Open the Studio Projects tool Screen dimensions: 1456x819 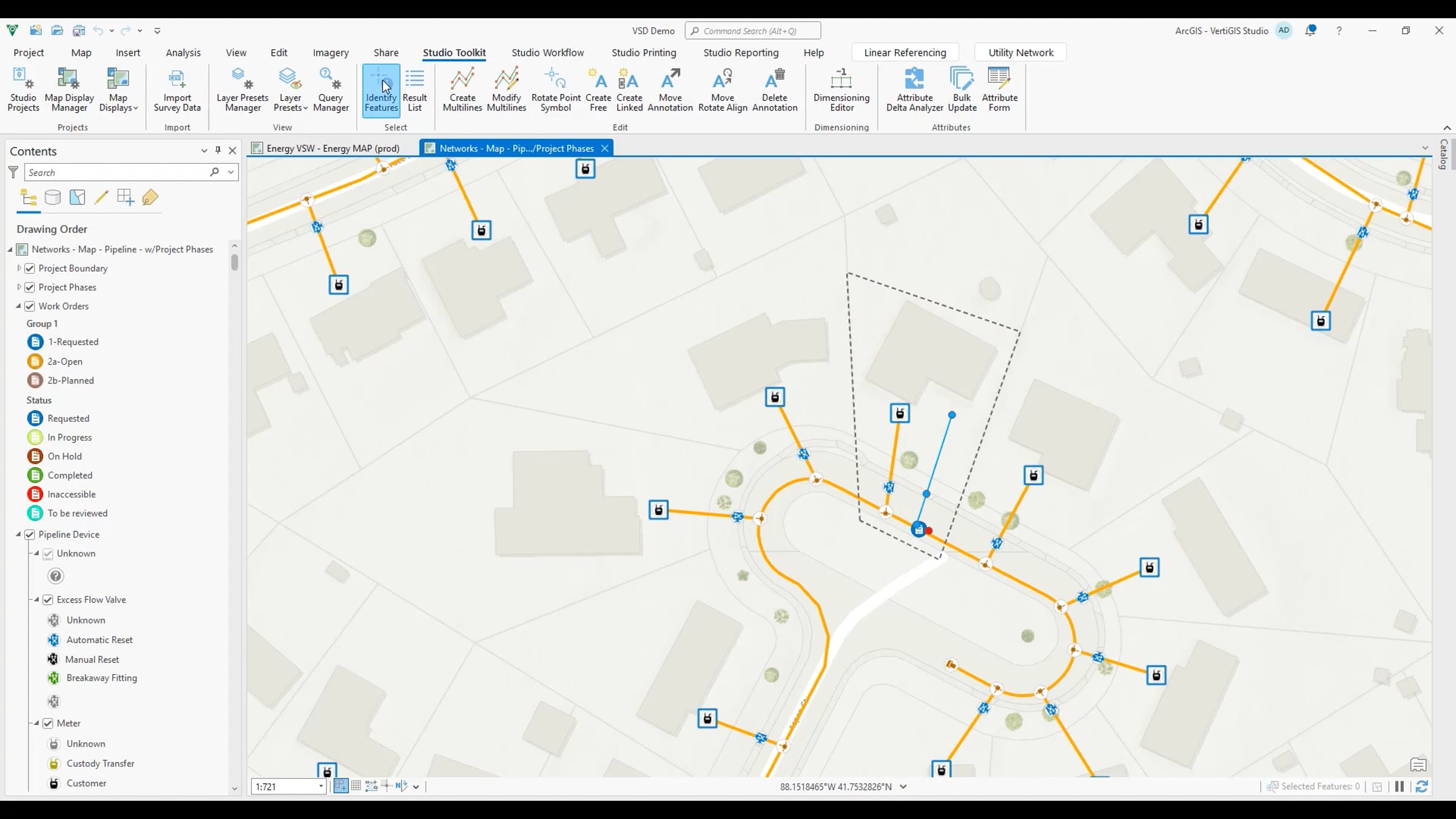(23, 90)
